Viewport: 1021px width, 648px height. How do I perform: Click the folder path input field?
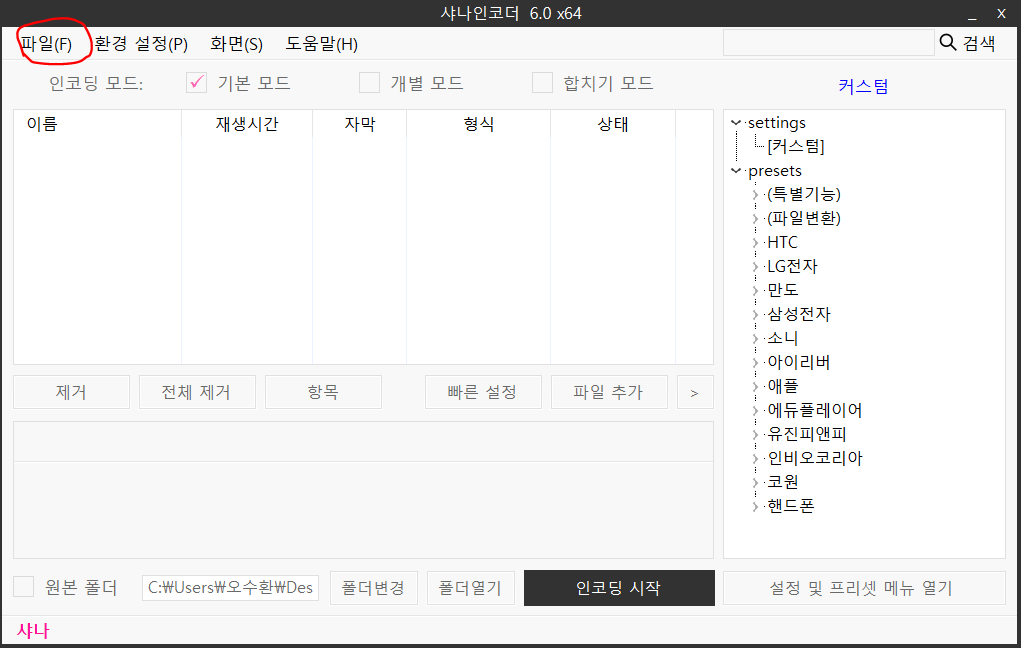point(229,587)
